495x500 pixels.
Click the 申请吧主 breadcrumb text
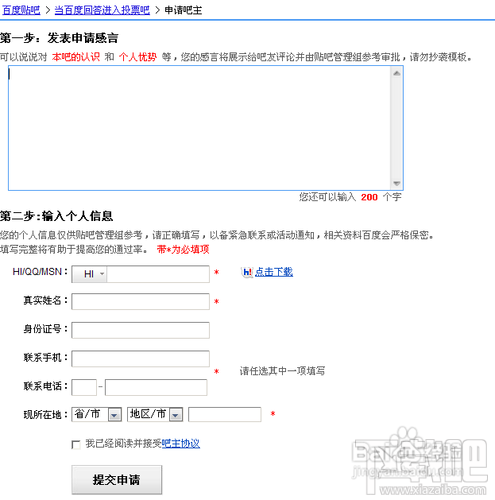click(183, 10)
